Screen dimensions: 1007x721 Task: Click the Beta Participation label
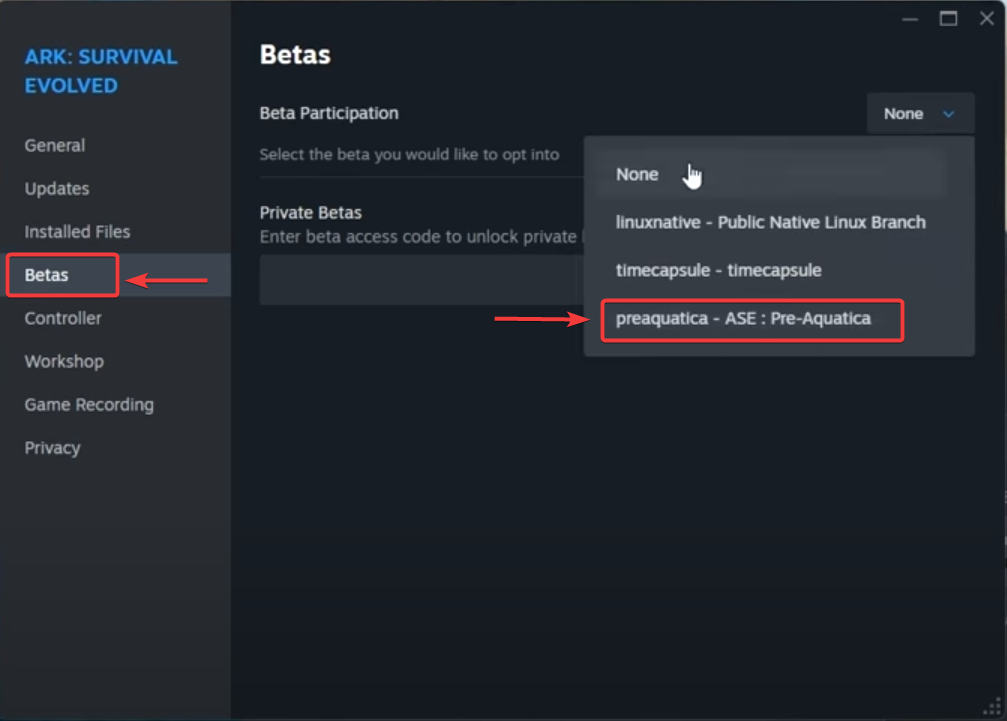pyautogui.click(x=329, y=113)
